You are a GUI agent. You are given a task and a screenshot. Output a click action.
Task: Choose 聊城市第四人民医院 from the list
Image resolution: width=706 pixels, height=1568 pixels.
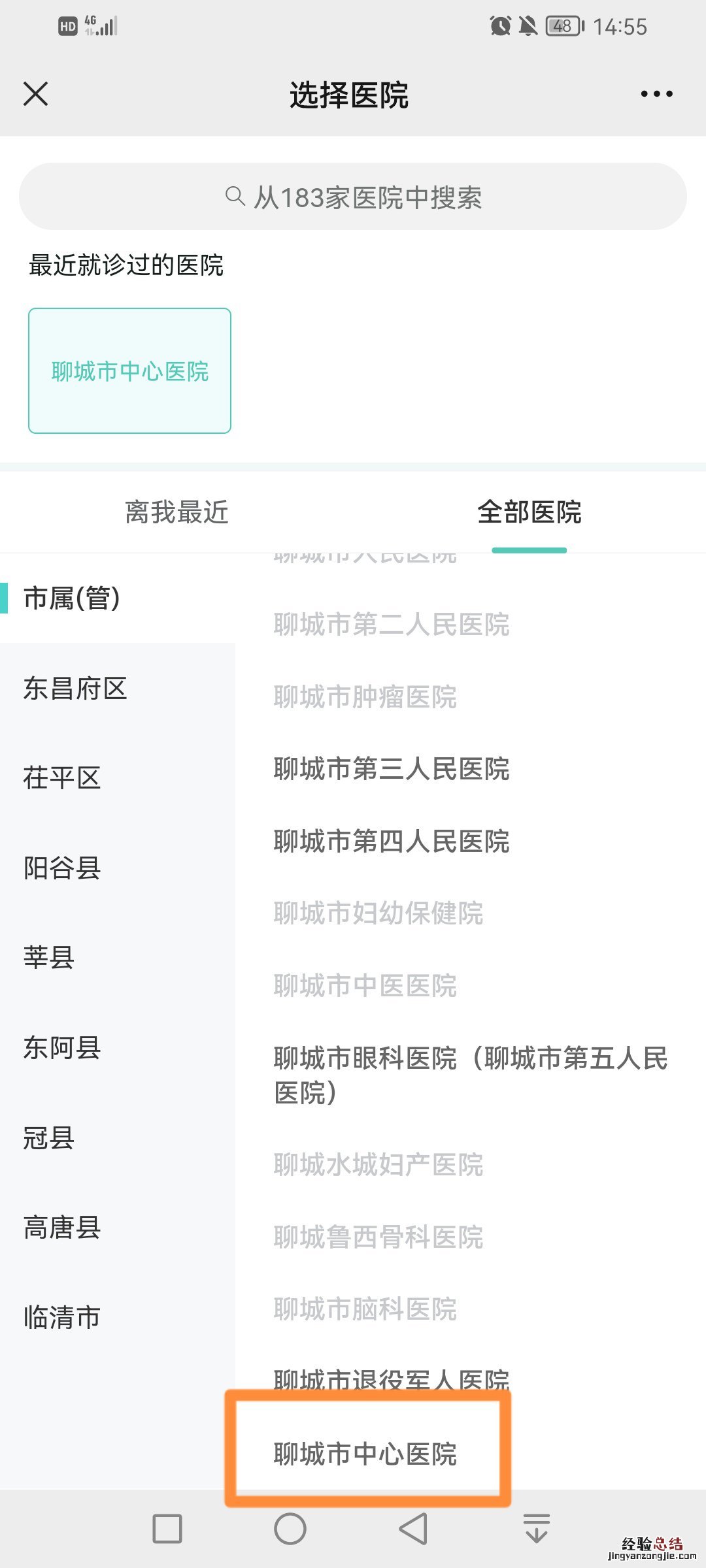(391, 841)
